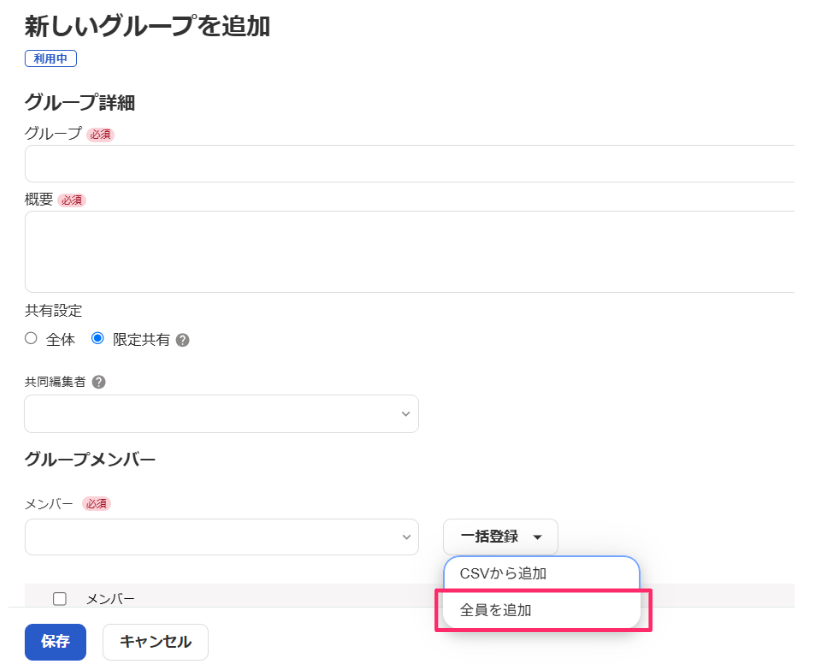This screenshot has height=666, width=830.
Task: Click the 利用中 status badge
Action: tap(51, 59)
